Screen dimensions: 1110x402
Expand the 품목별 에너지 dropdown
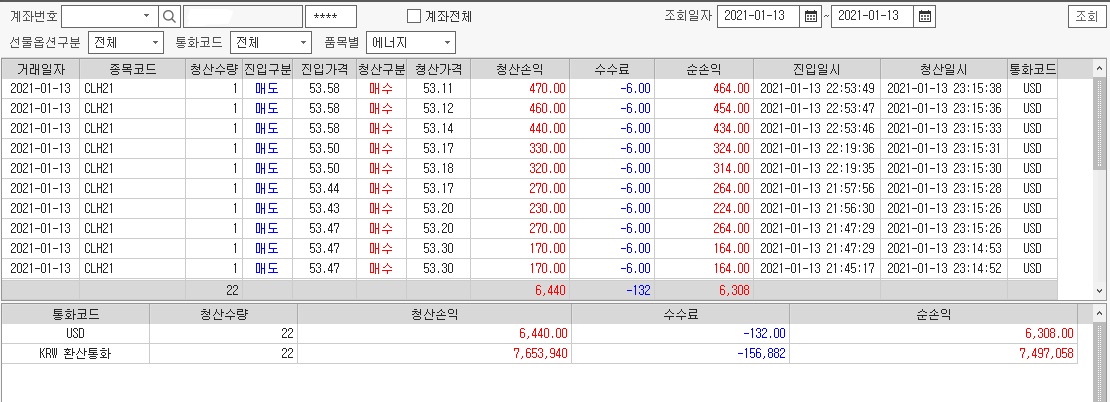(411, 42)
